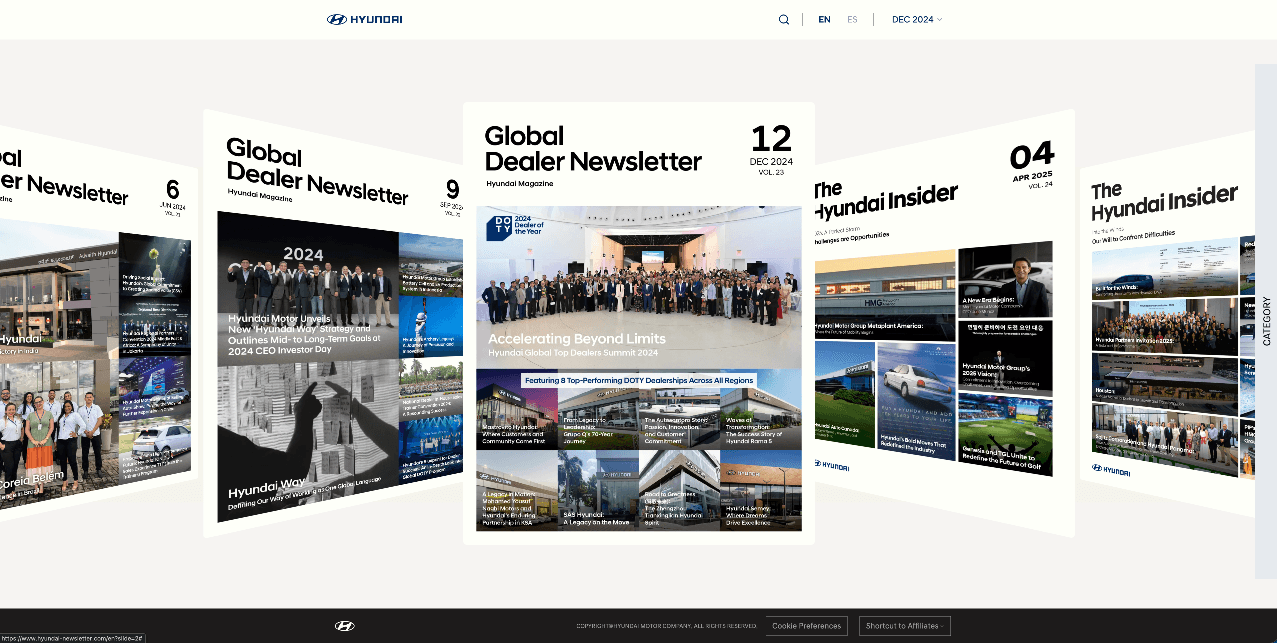Open the Grupo Q 70-Year Journey story
This screenshot has width=1277, height=643.
point(597,411)
